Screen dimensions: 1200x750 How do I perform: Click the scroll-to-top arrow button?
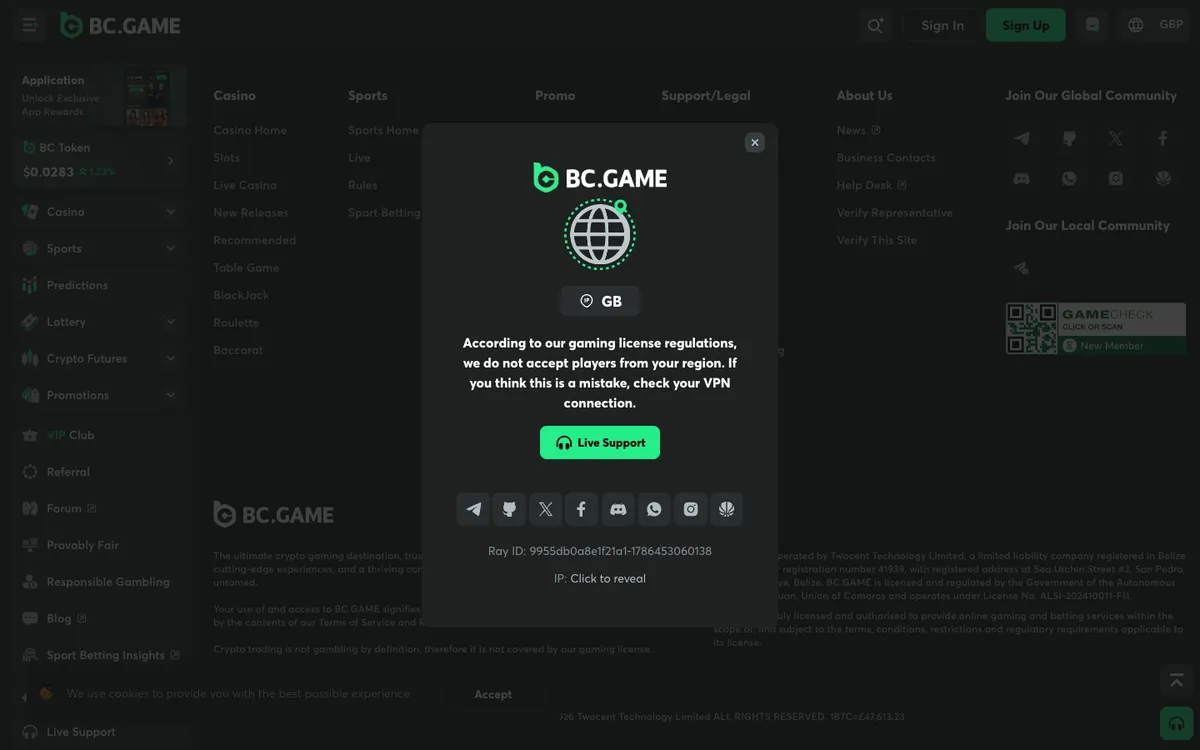[1176, 680]
